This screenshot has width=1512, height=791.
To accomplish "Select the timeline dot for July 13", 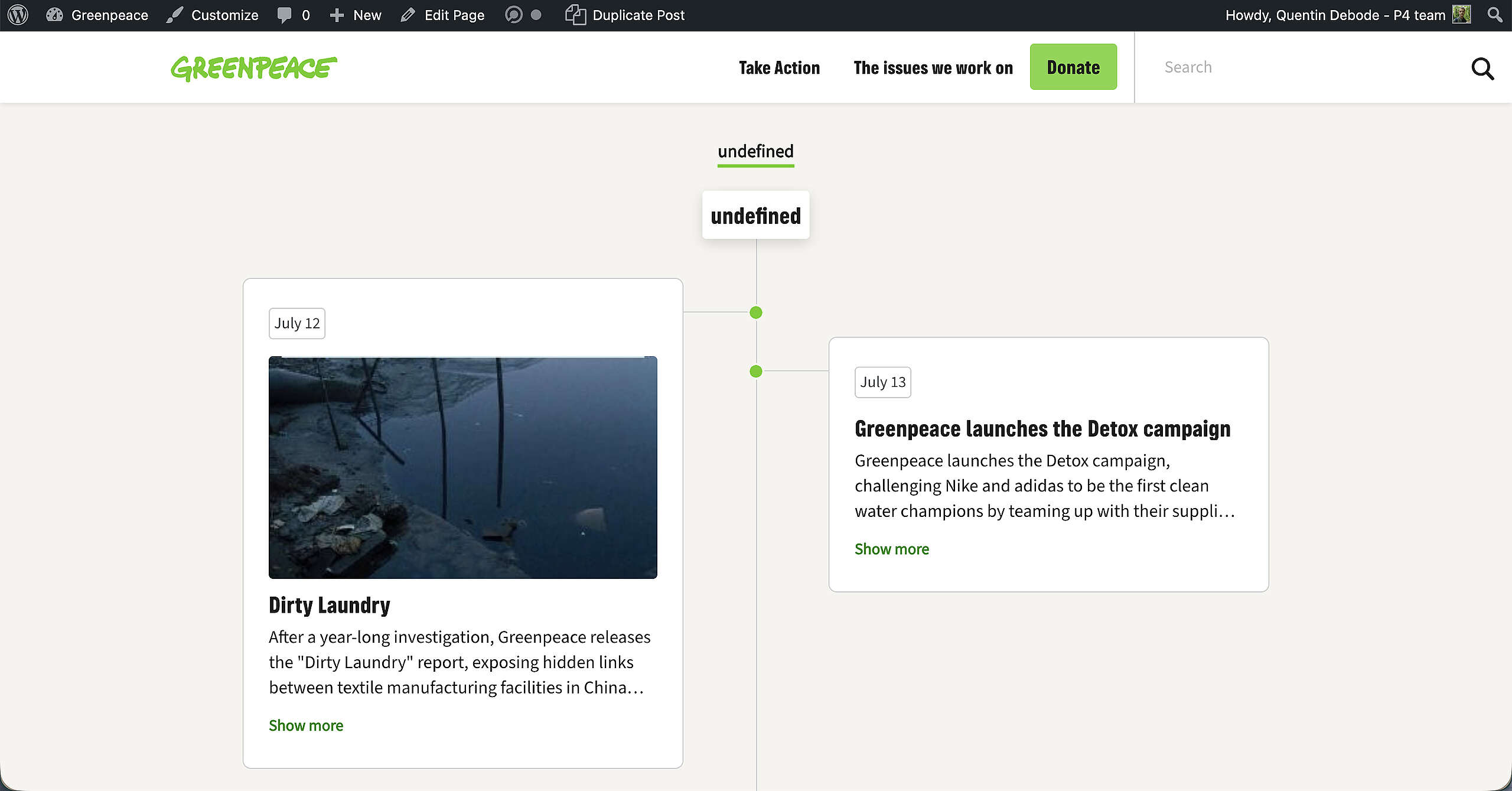I will pyautogui.click(x=755, y=372).
